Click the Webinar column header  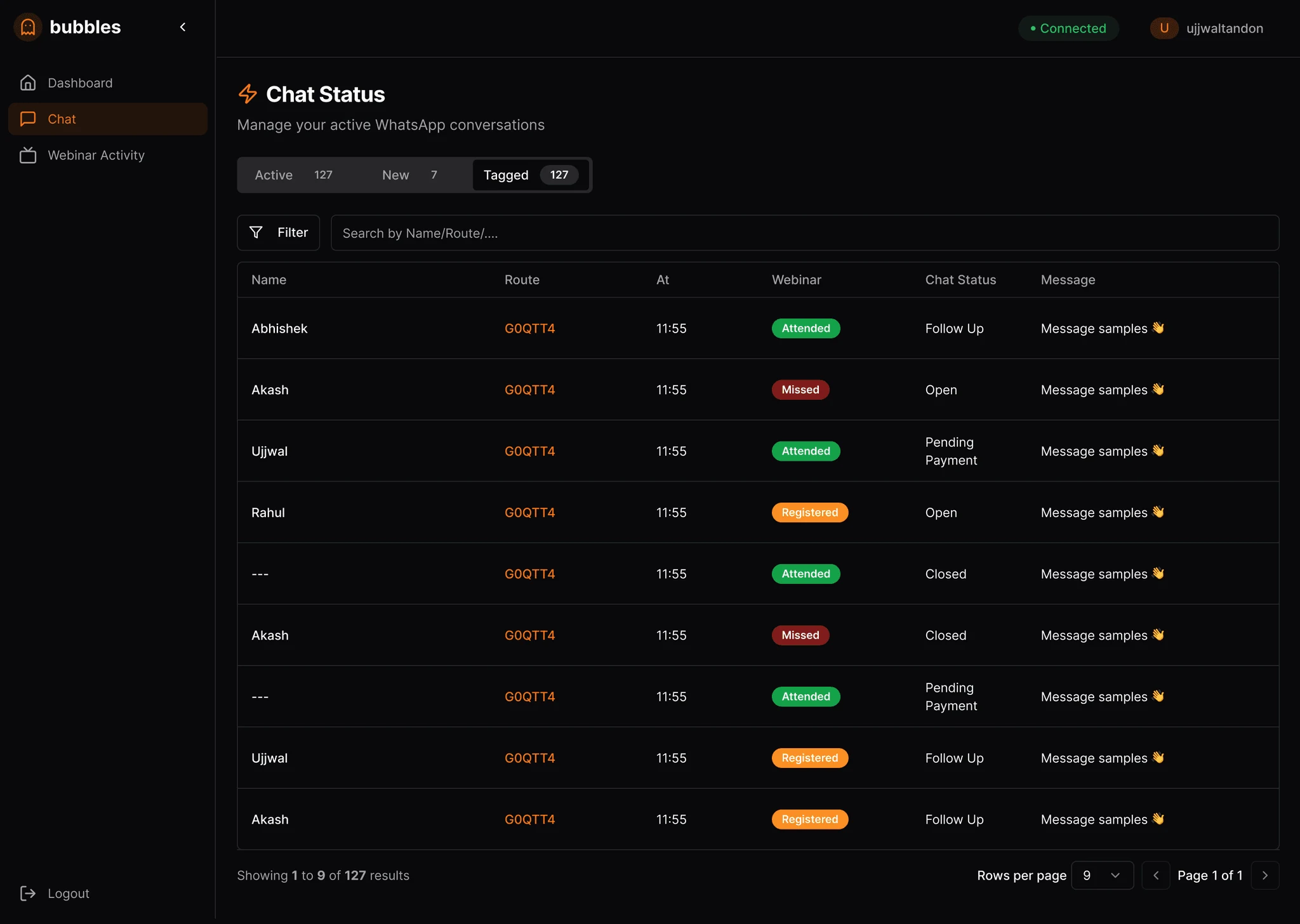(x=796, y=280)
